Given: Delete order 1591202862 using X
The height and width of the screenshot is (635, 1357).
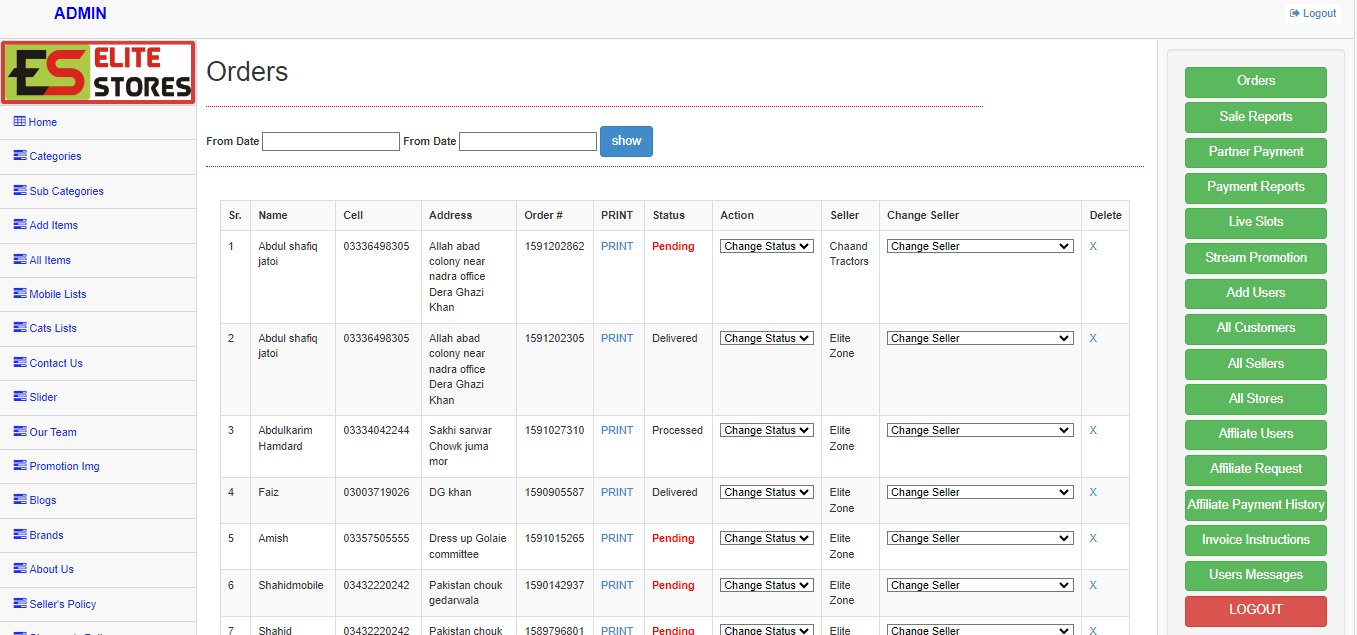Looking at the screenshot, I should (1093, 246).
